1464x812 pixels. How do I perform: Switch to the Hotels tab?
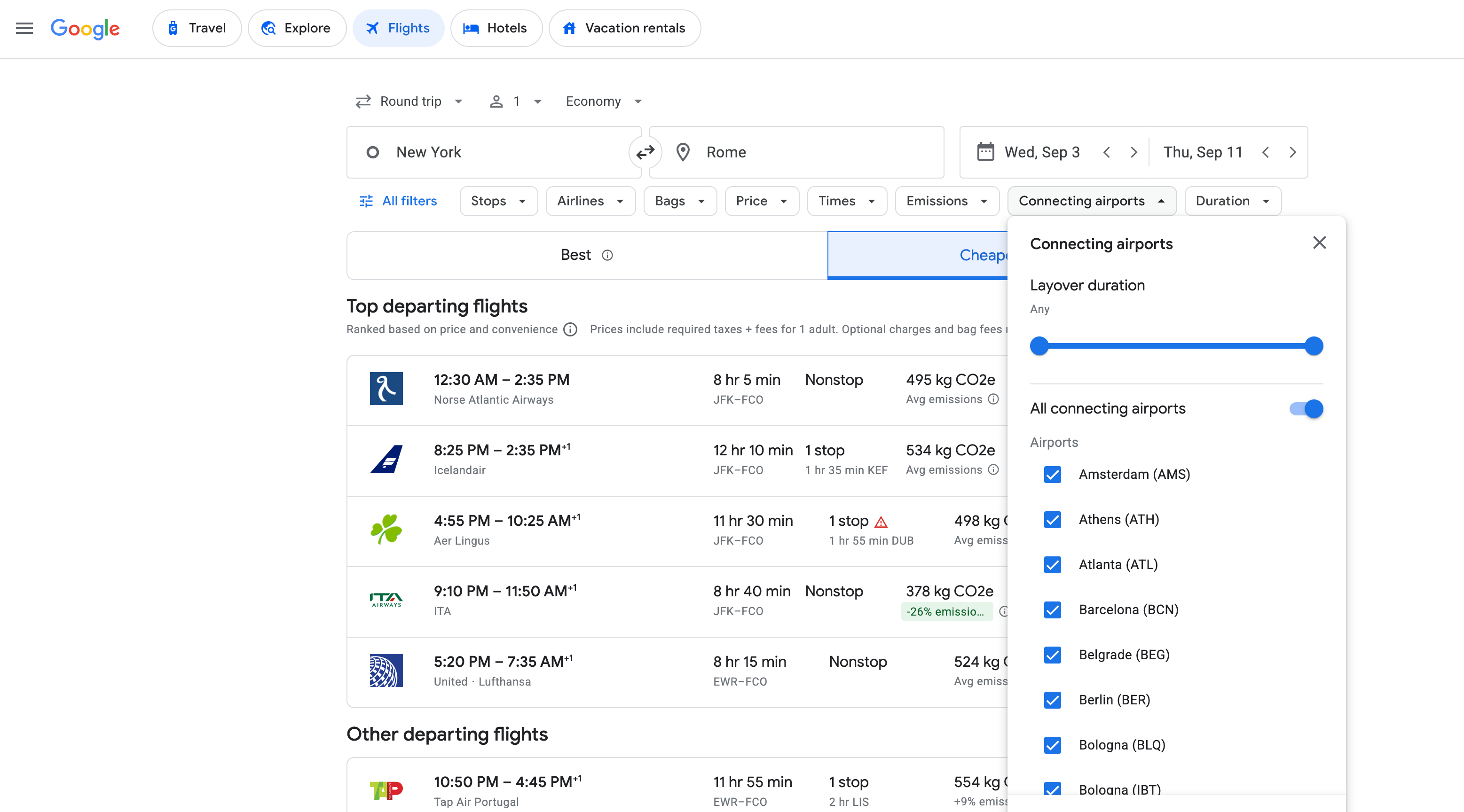coord(496,28)
